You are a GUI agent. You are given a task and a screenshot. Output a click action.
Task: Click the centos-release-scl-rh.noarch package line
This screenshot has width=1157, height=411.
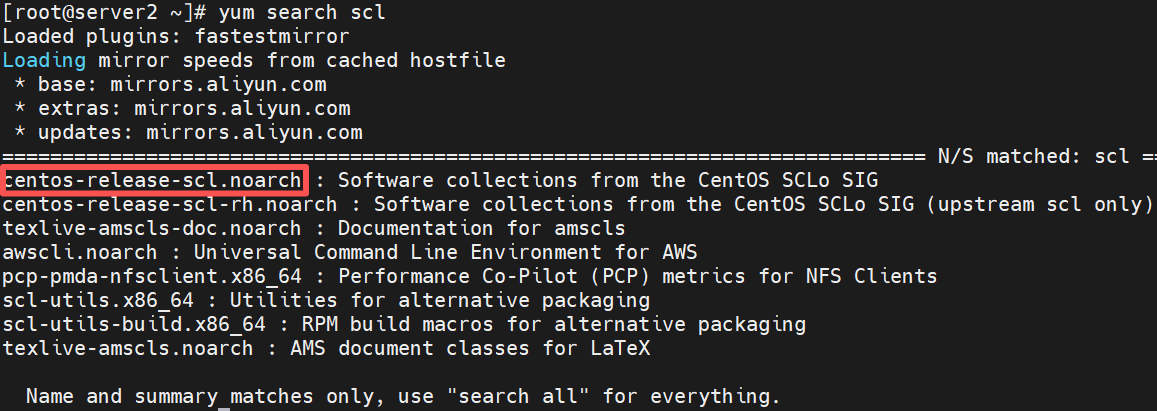(578, 204)
